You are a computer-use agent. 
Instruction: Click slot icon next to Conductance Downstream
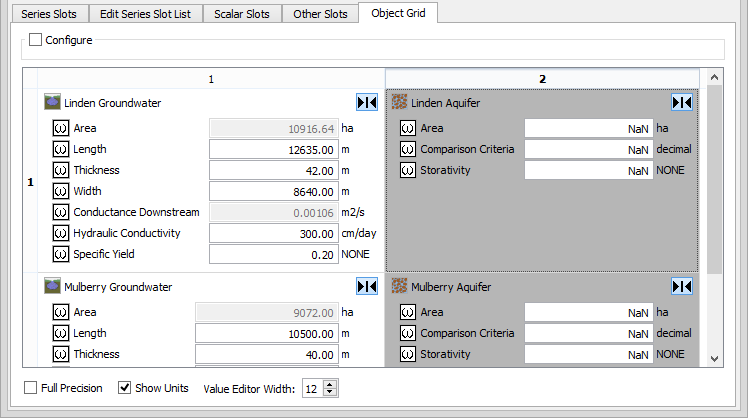60,212
